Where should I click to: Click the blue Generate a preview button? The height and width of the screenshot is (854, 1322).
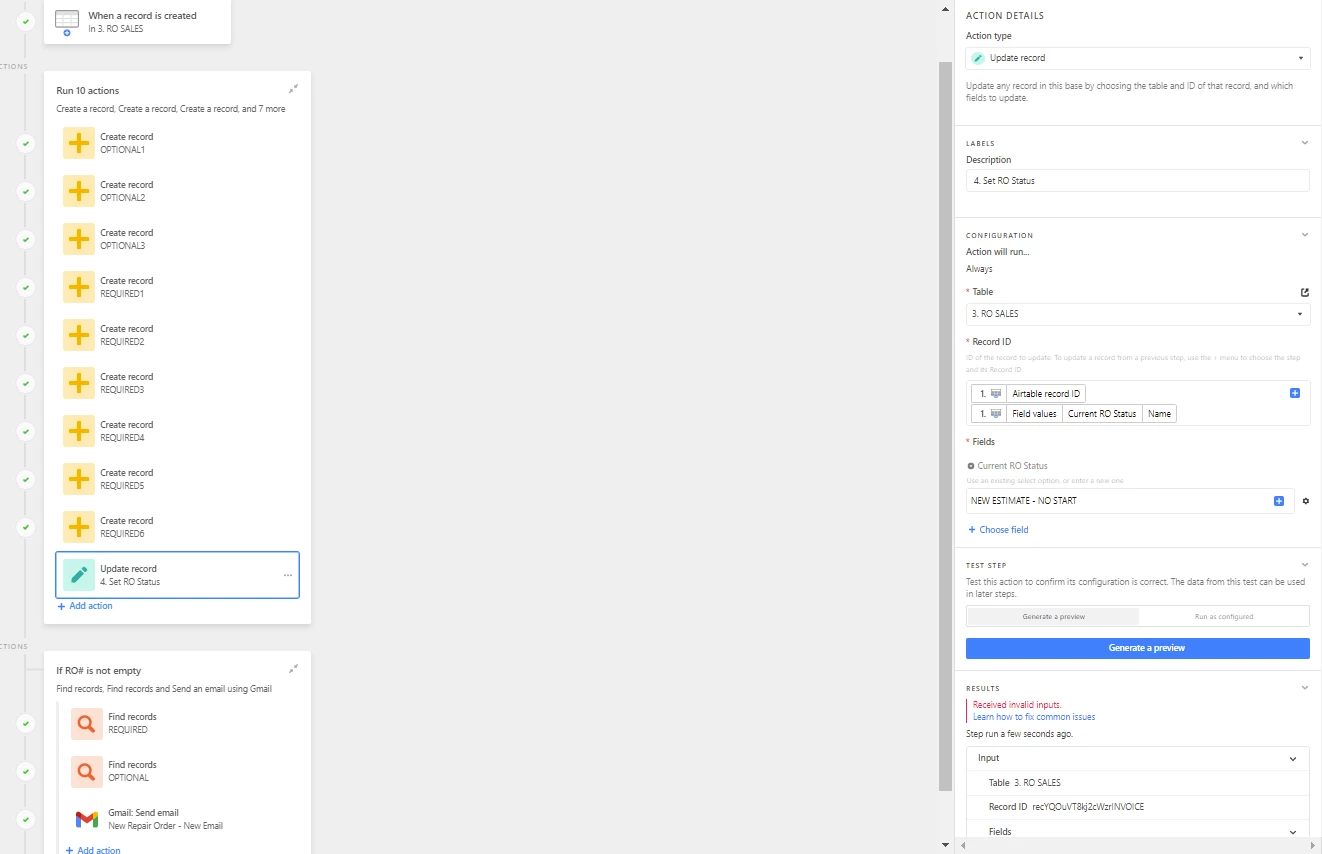pos(1138,648)
